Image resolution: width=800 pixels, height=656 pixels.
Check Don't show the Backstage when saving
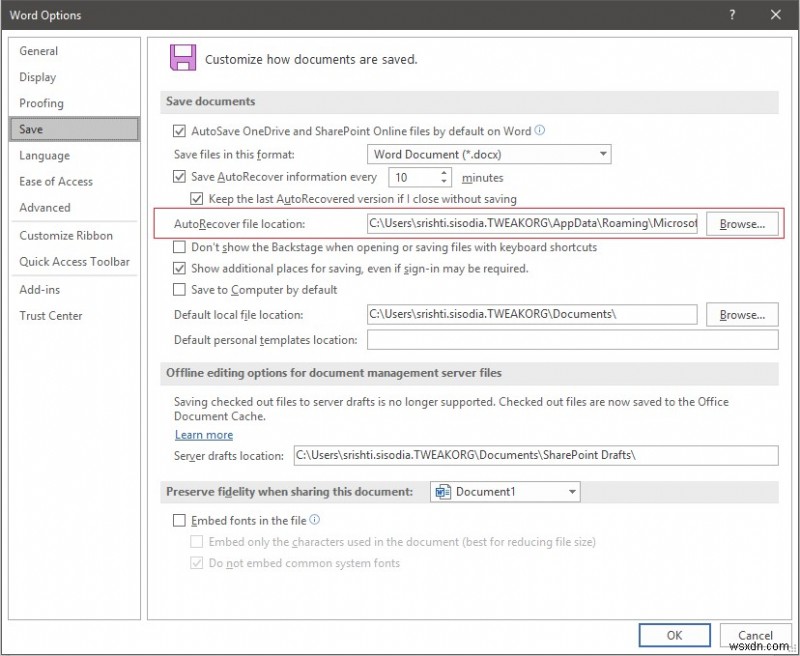point(180,249)
